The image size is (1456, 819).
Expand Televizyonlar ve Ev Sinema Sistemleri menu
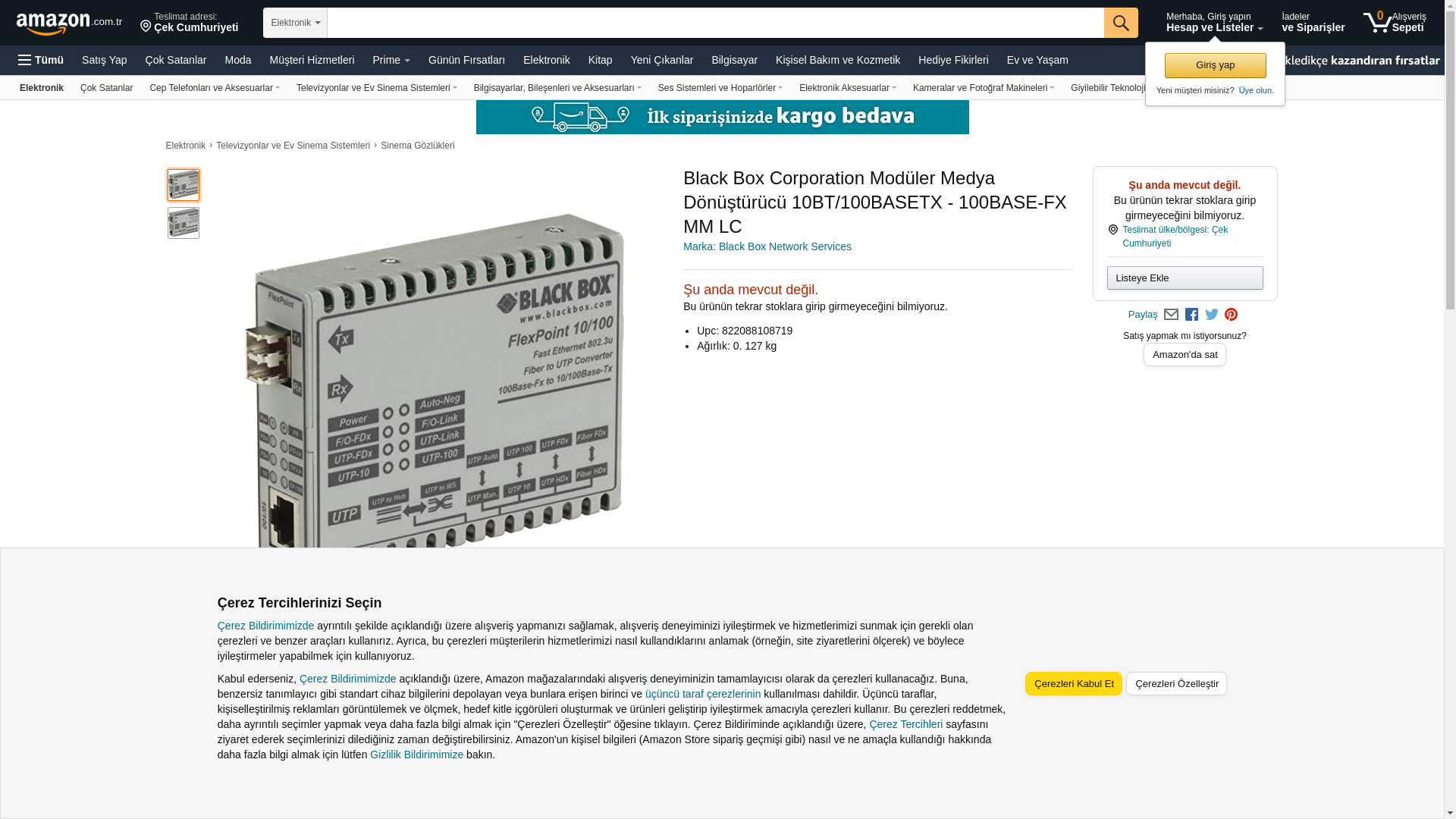click(x=376, y=88)
